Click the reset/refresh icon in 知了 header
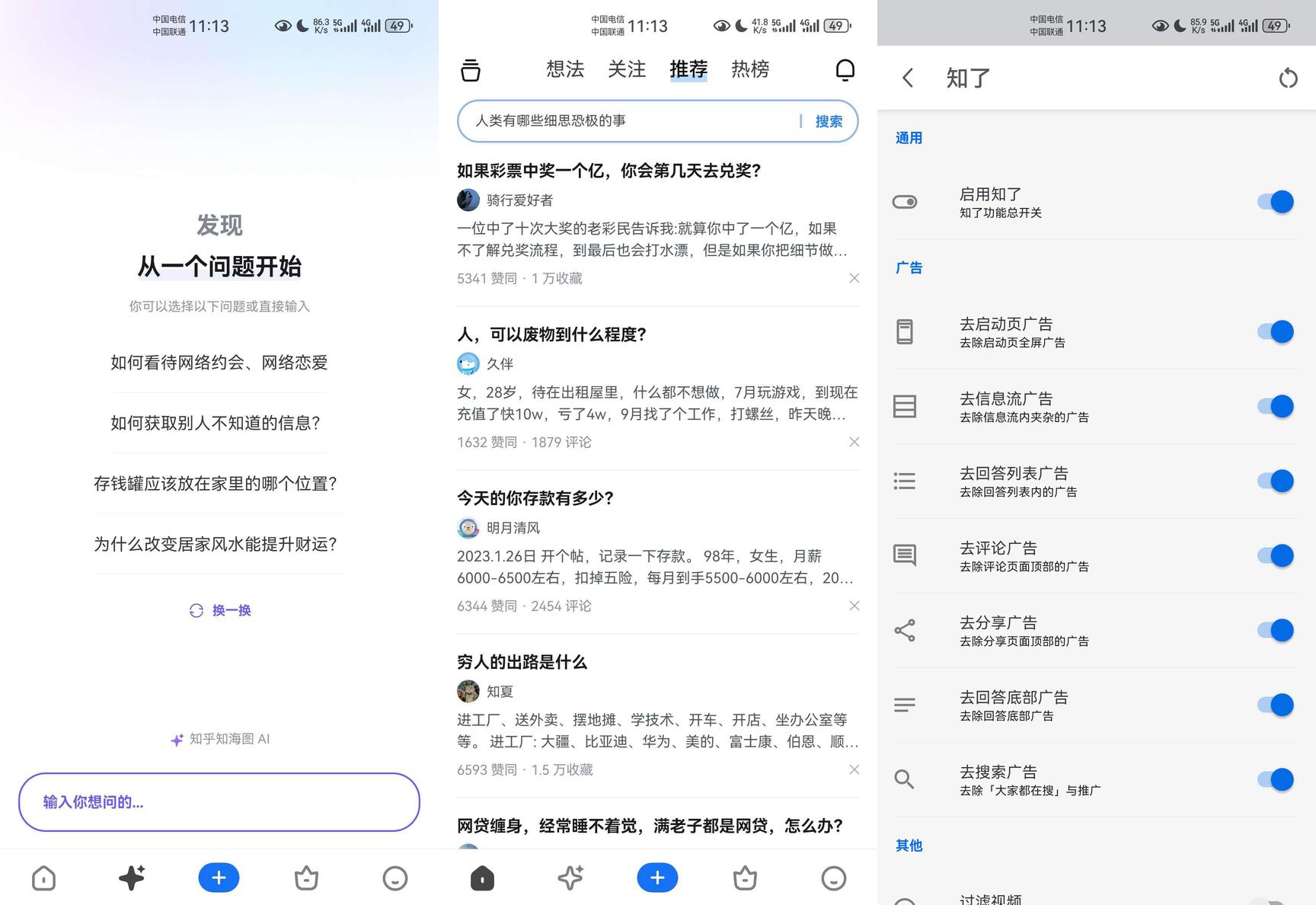This screenshot has width=1316, height=905. (1288, 78)
